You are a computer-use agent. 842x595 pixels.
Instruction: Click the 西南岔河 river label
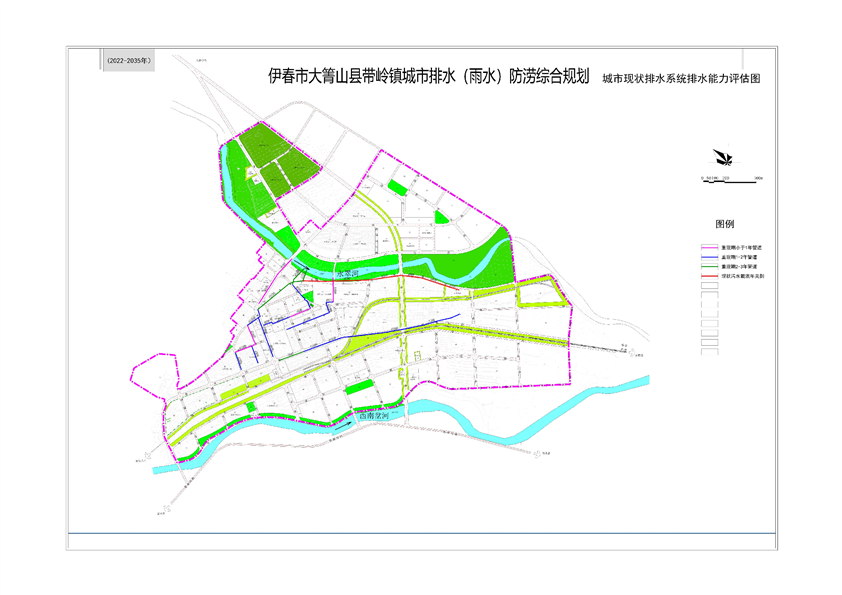(x=374, y=416)
